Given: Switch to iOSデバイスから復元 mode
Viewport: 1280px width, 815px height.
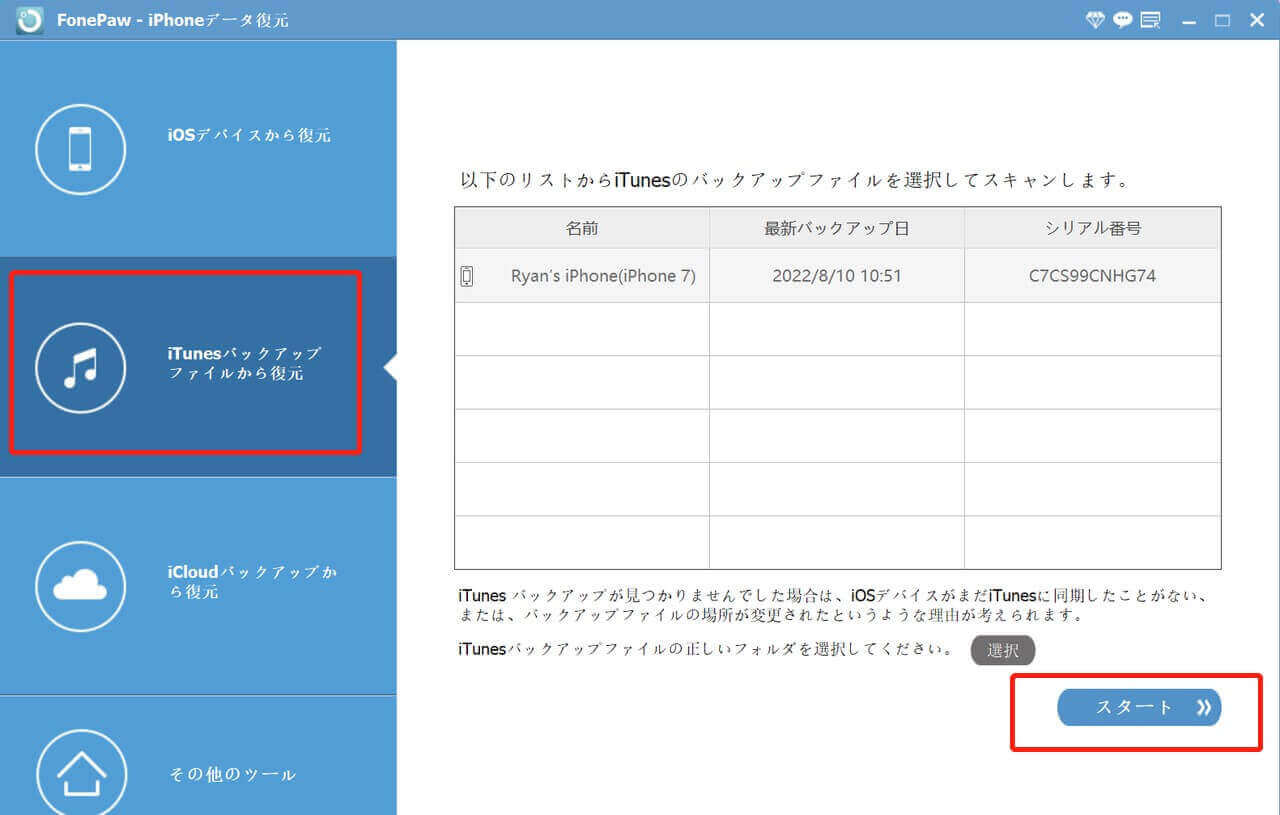Looking at the screenshot, I should (198, 148).
